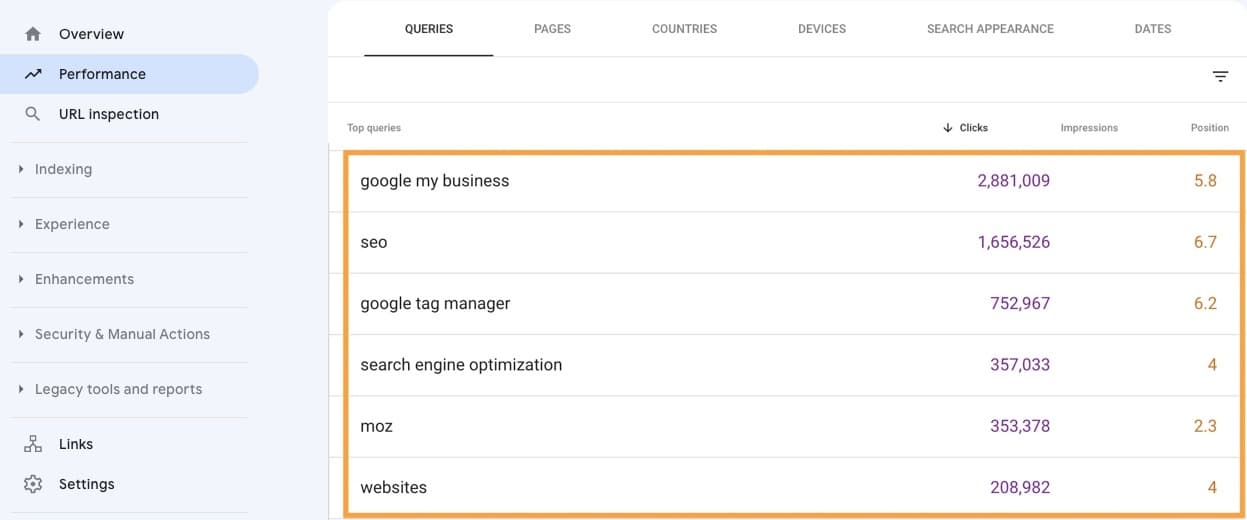Switch to the Pages tab
The height and width of the screenshot is (520, 1247).
tap(552, 29)
